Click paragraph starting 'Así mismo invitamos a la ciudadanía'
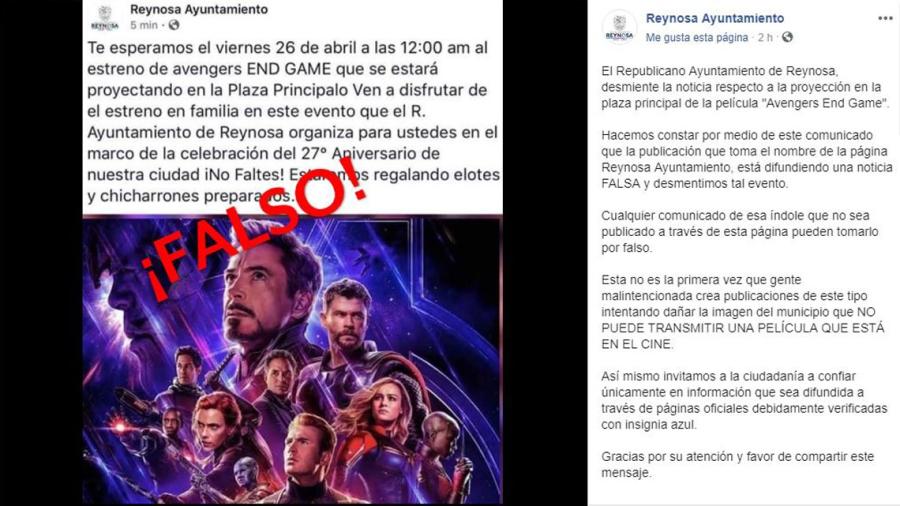Viewport: 900px width, 506px height. (744, 400)
